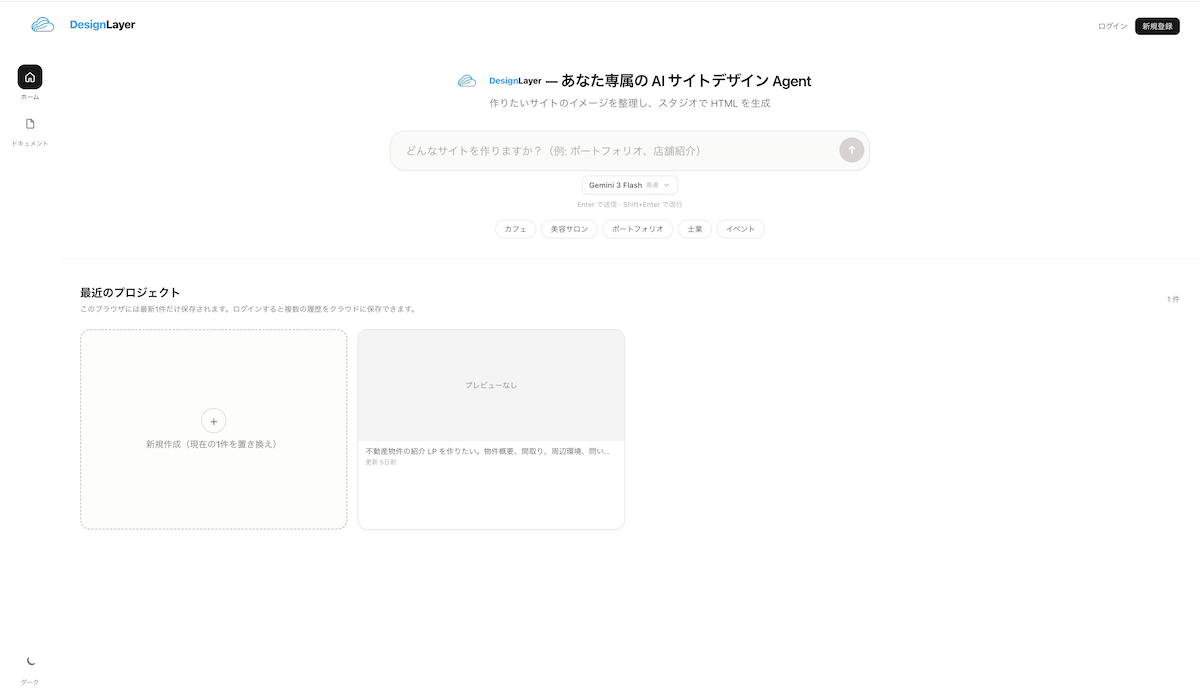
Task: Click the 新規作成 new project card label
Action: (211, 444)
